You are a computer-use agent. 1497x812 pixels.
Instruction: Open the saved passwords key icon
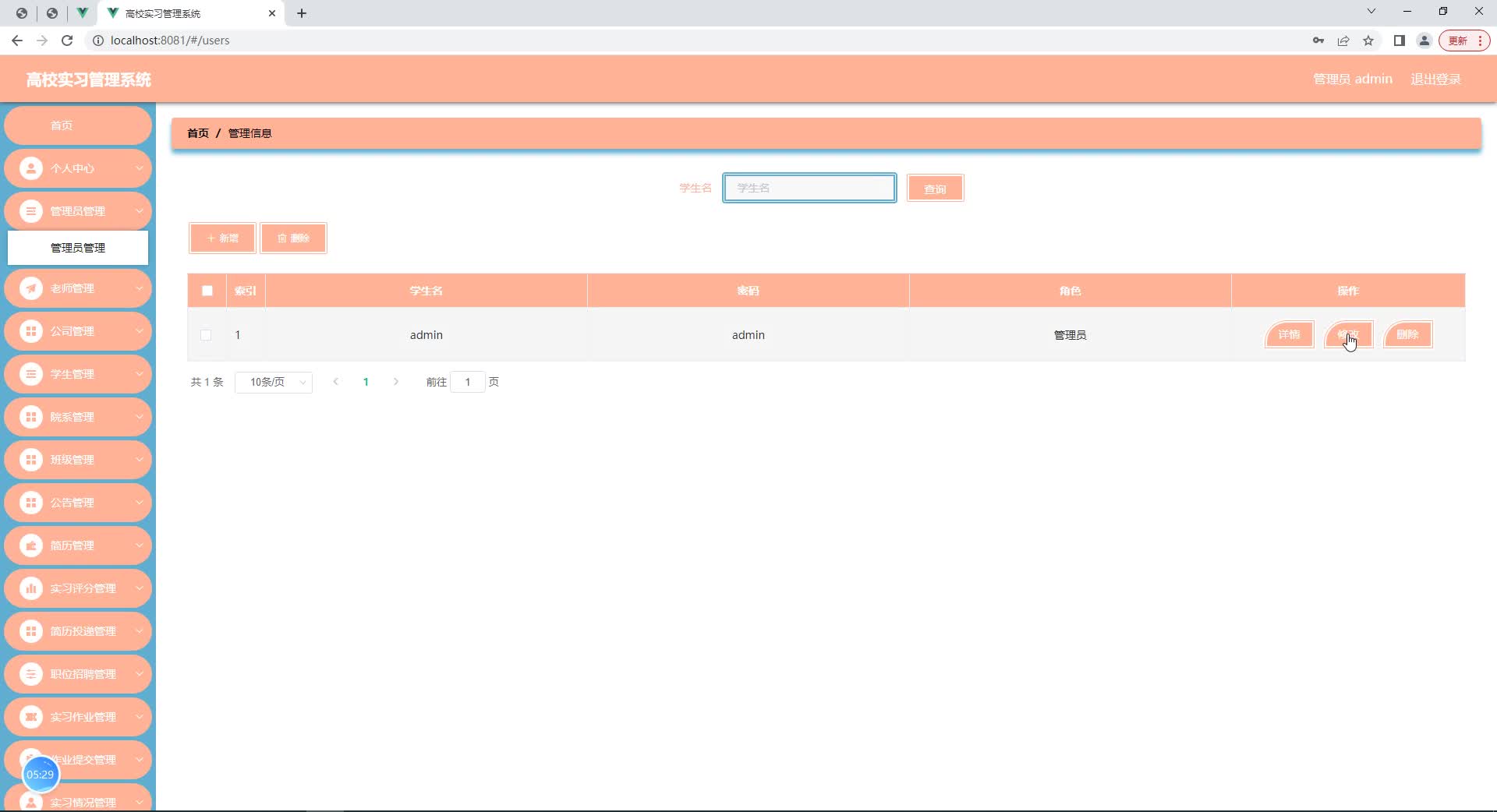[x=1318, y=41]
